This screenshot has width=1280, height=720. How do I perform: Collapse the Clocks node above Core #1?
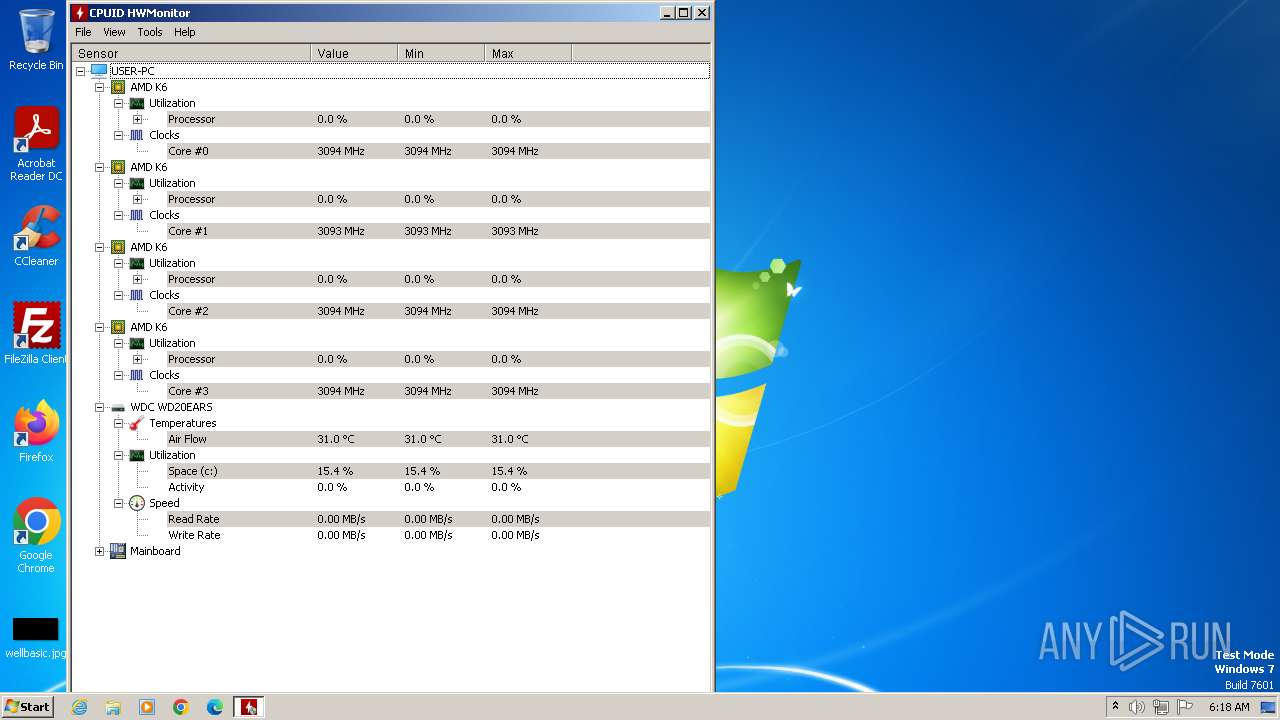(118, 215)
